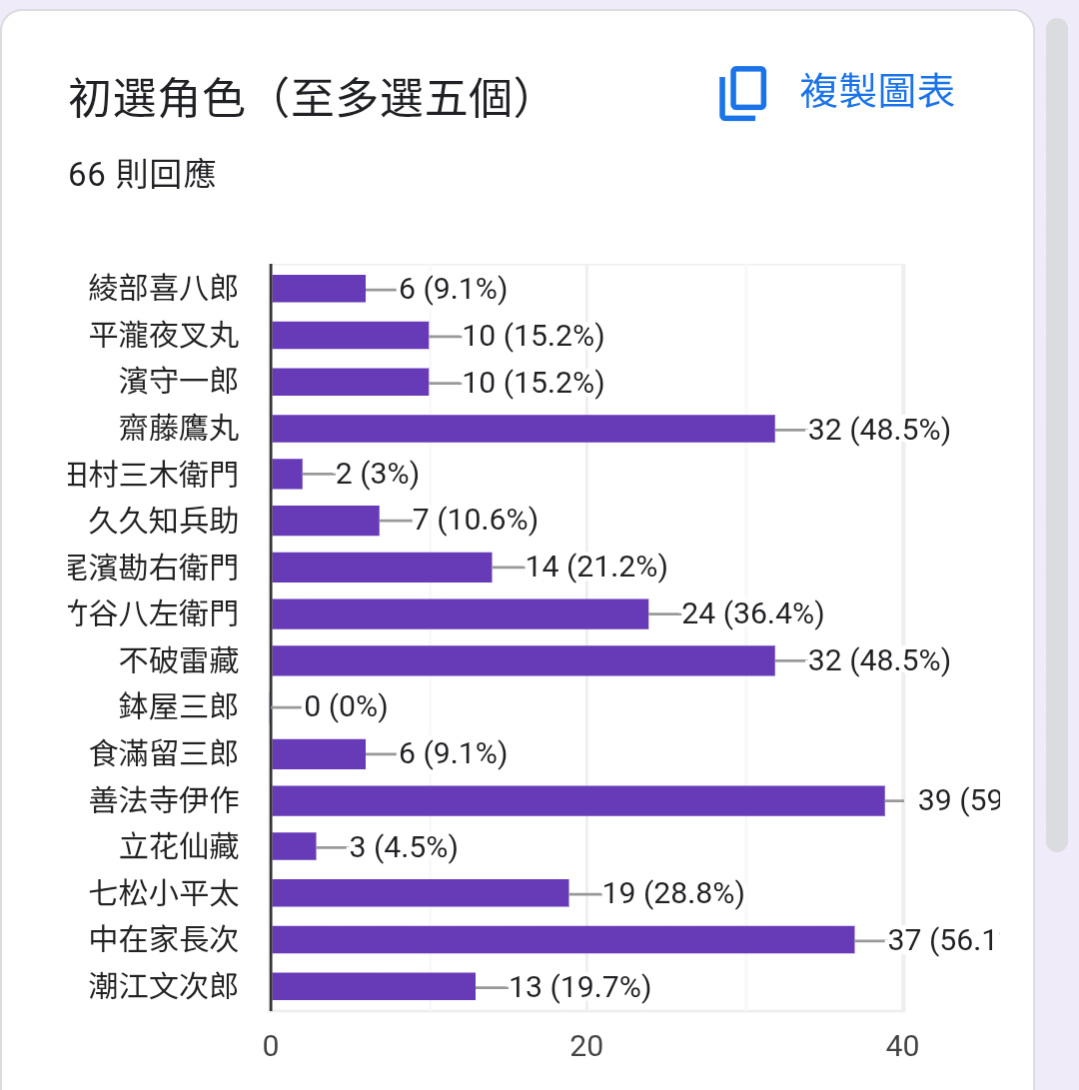Click the bar for 尾濱勘右衛門
Viewport: 1079px width, 1090px height.
pos(382,567)
